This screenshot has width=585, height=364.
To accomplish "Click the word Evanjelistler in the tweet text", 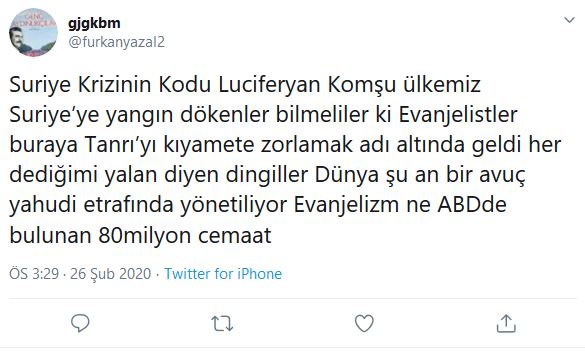I will 458,115.
